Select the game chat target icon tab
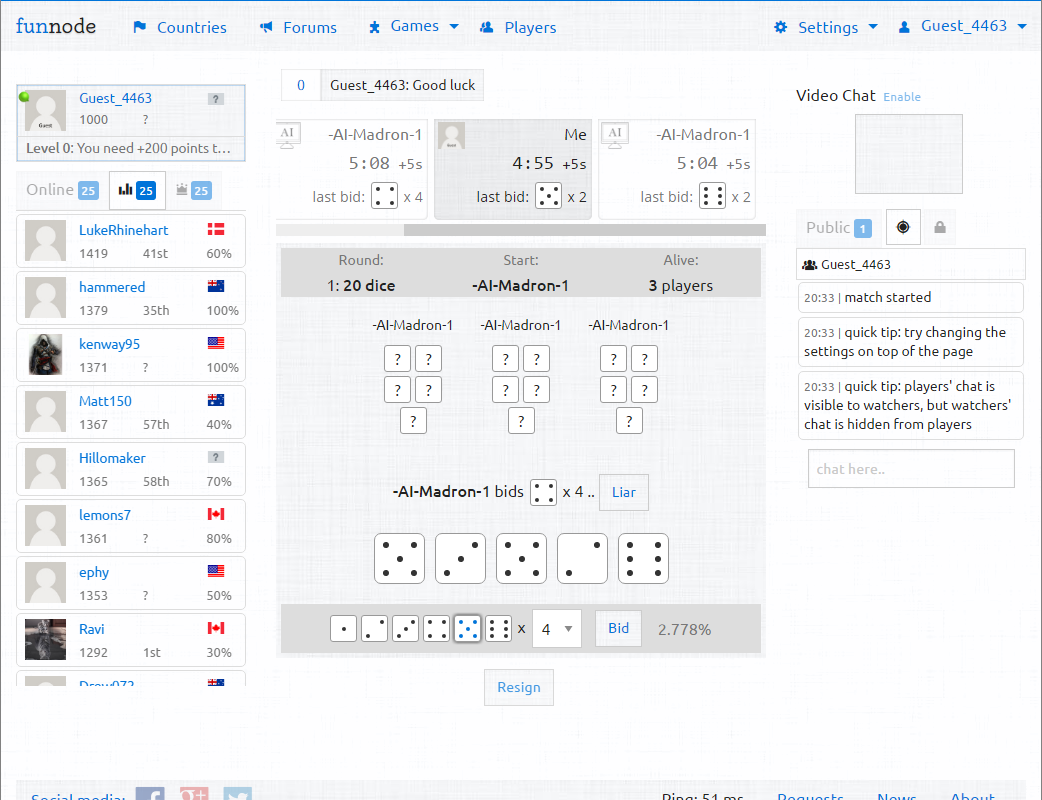The height and width of the screenshot is (800, 1042). (903, 227)
